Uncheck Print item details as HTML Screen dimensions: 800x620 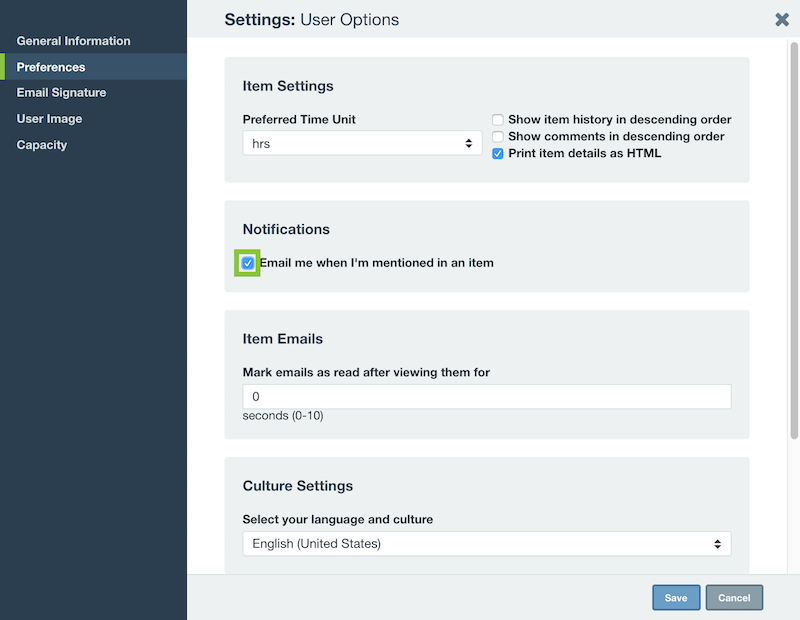(x=497, y=154)
